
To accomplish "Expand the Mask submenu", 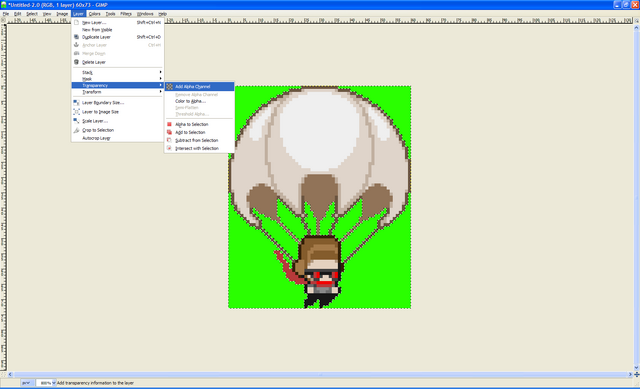I will (x=118, y=79).
